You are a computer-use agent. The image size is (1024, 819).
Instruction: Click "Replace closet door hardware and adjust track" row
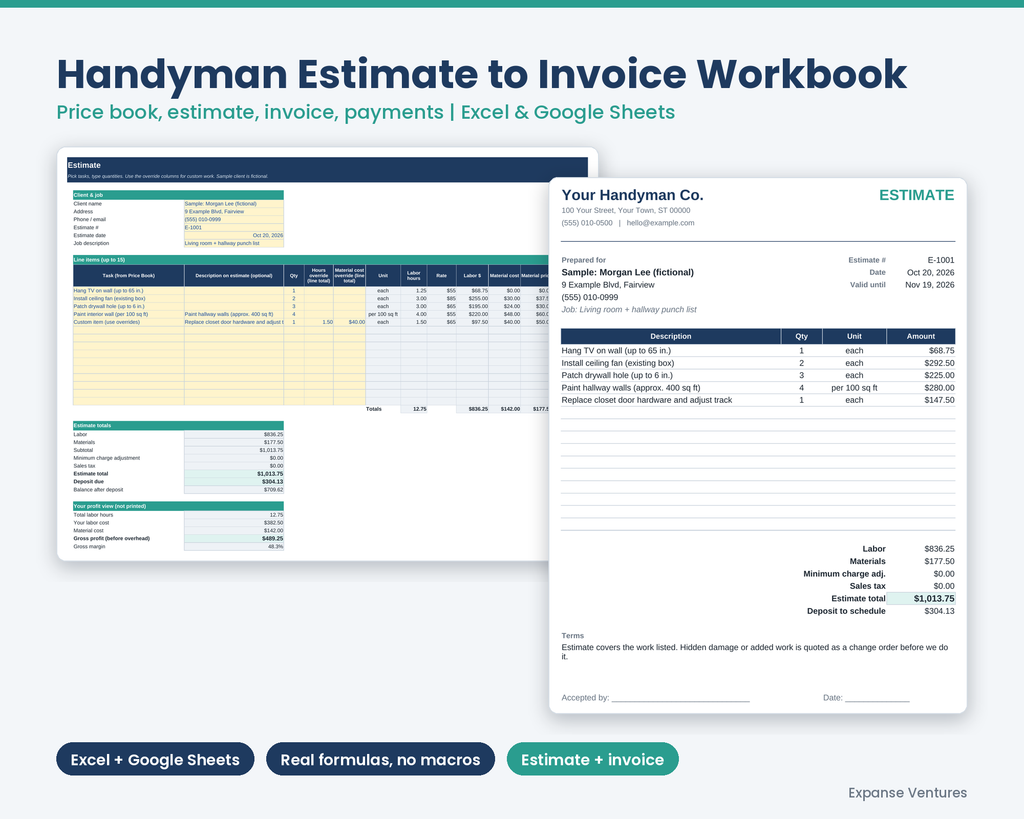click(758, 400)
